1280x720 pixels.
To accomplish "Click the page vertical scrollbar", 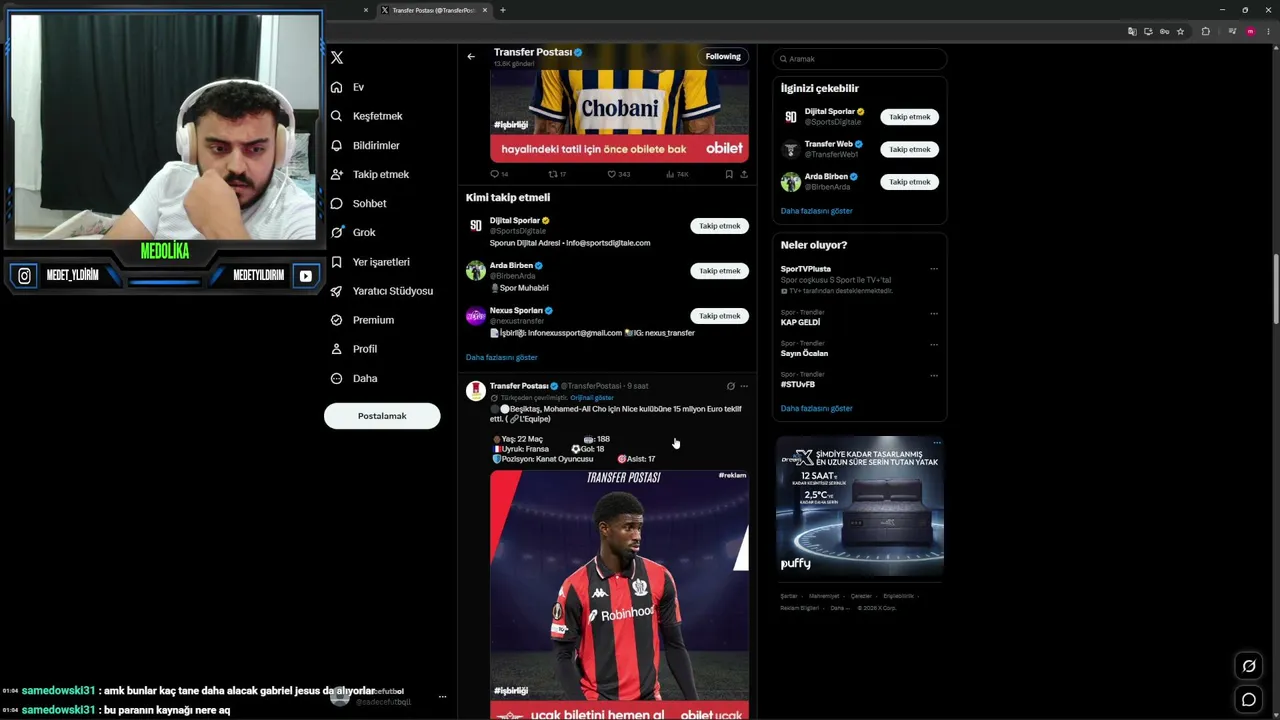I will point(1275,290).
